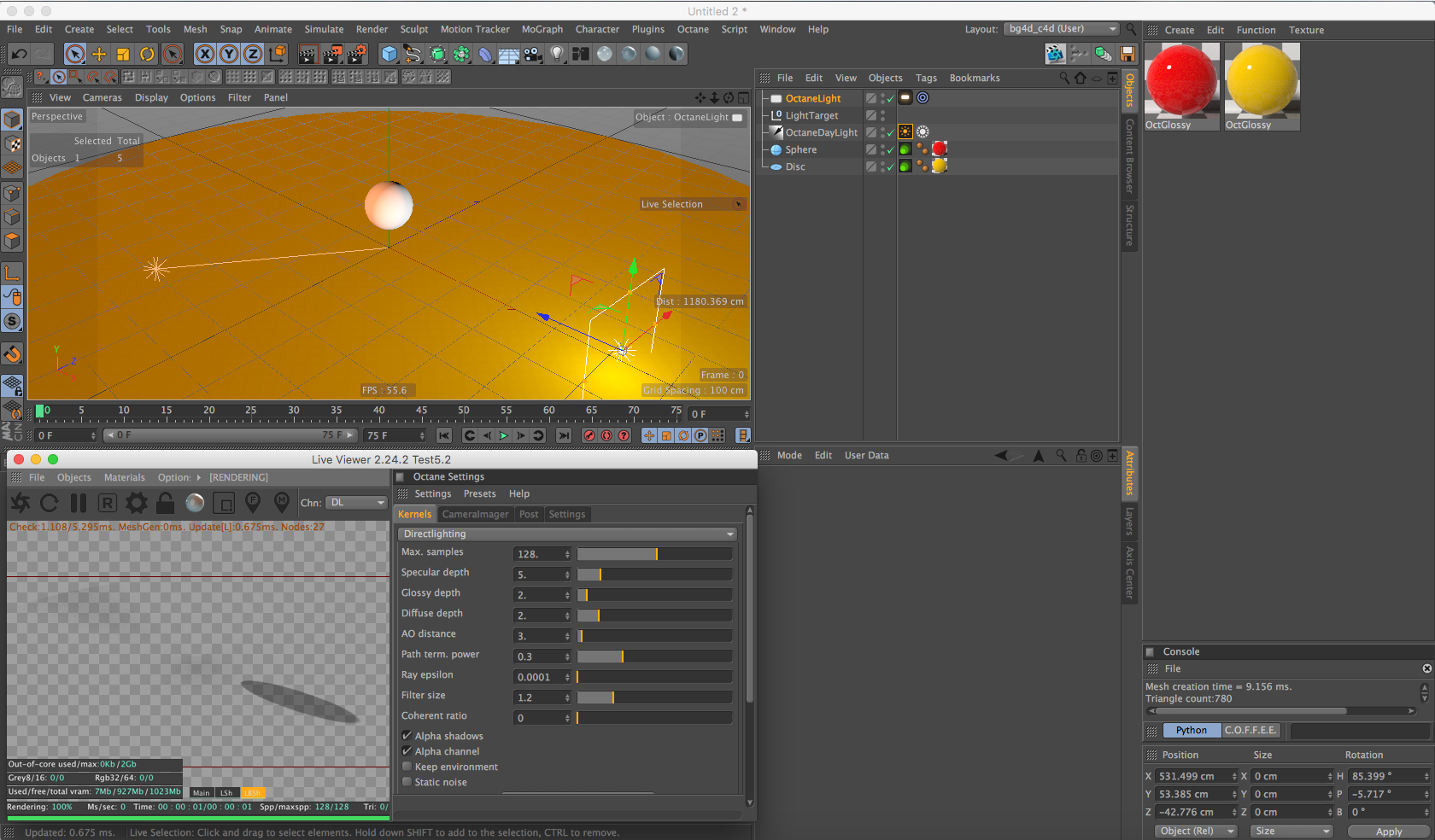Select the Move tool in top toolbar
This screenshot has height=840, width=1435.
pyautogui.click(x=99, y=55)
